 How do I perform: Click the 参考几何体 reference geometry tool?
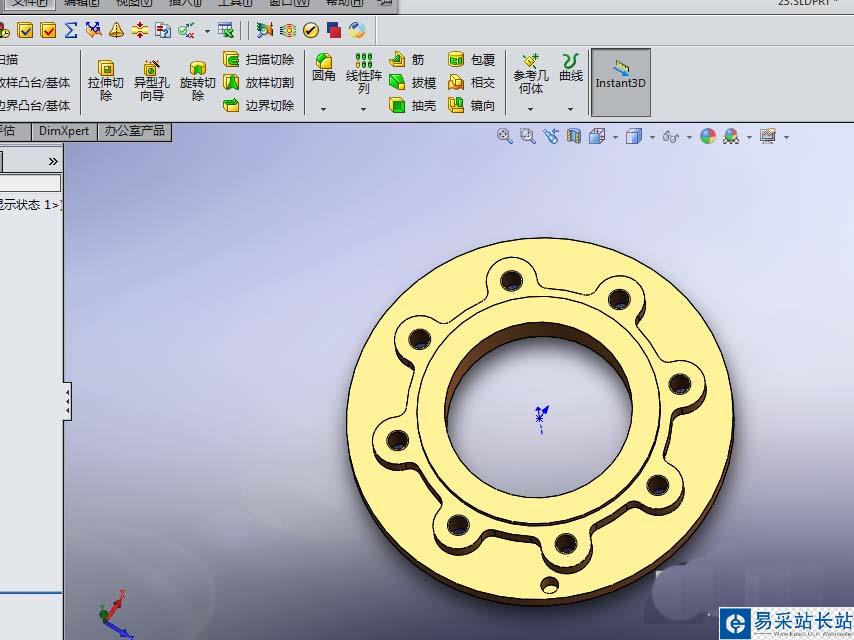click(530, 74)
